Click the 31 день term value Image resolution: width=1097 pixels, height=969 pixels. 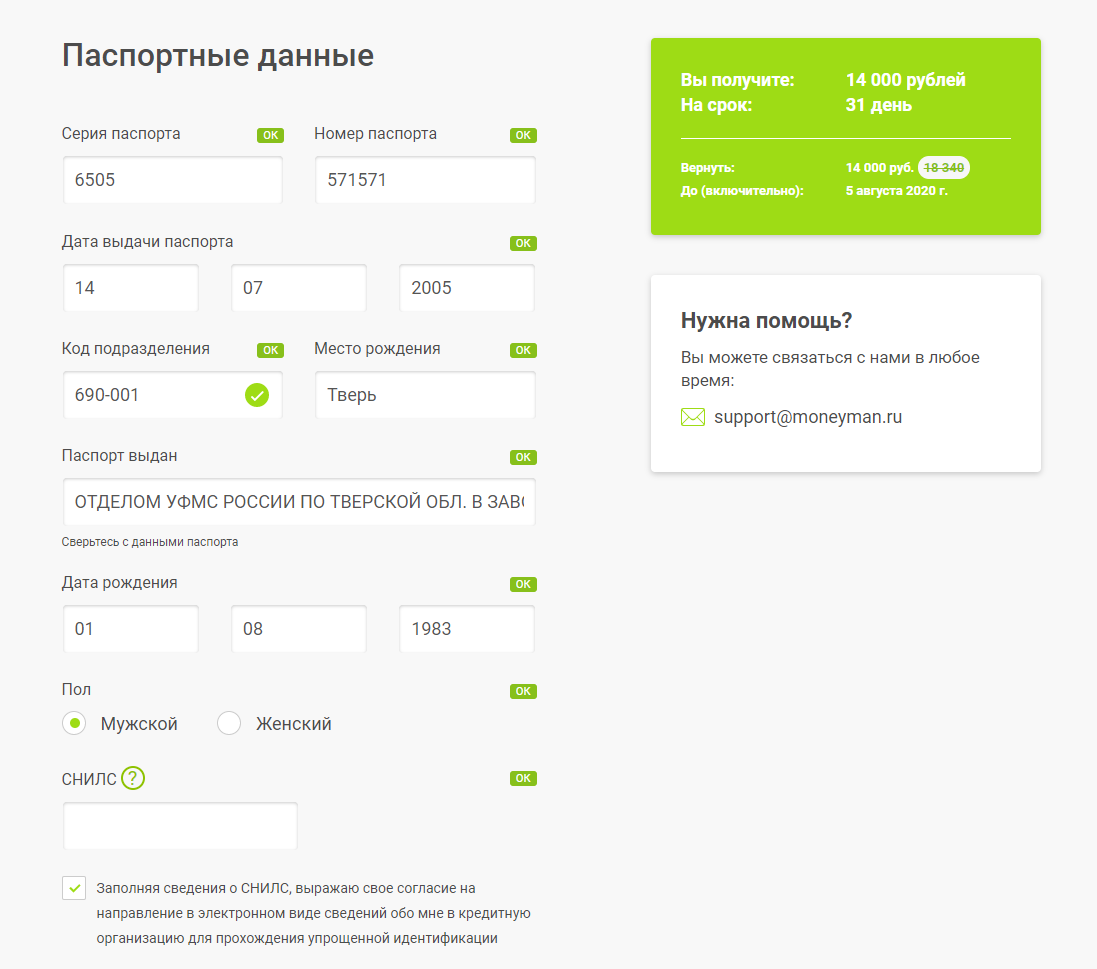(x=879, y=105)
